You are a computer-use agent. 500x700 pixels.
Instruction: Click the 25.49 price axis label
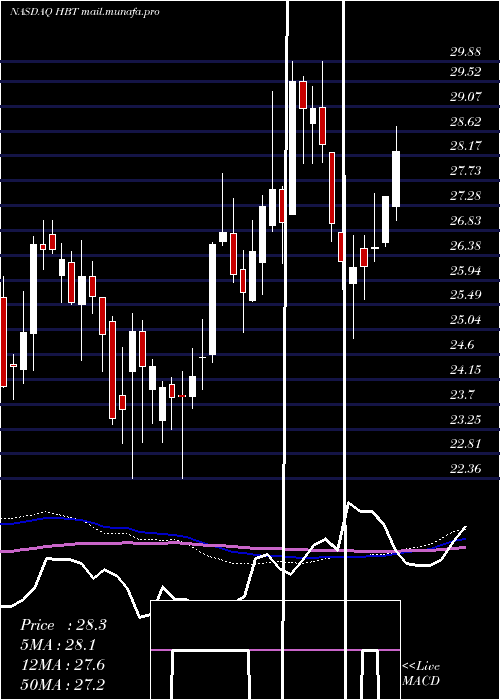click(466, 295)
